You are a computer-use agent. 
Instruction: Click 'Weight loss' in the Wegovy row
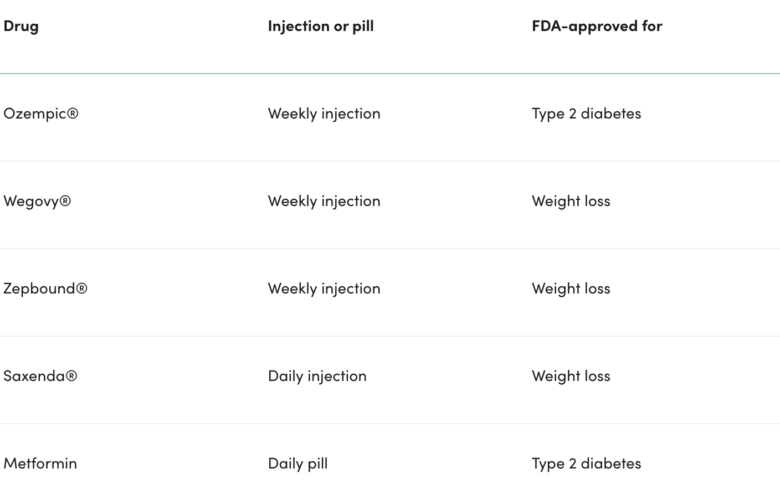(x=570, y=201)
